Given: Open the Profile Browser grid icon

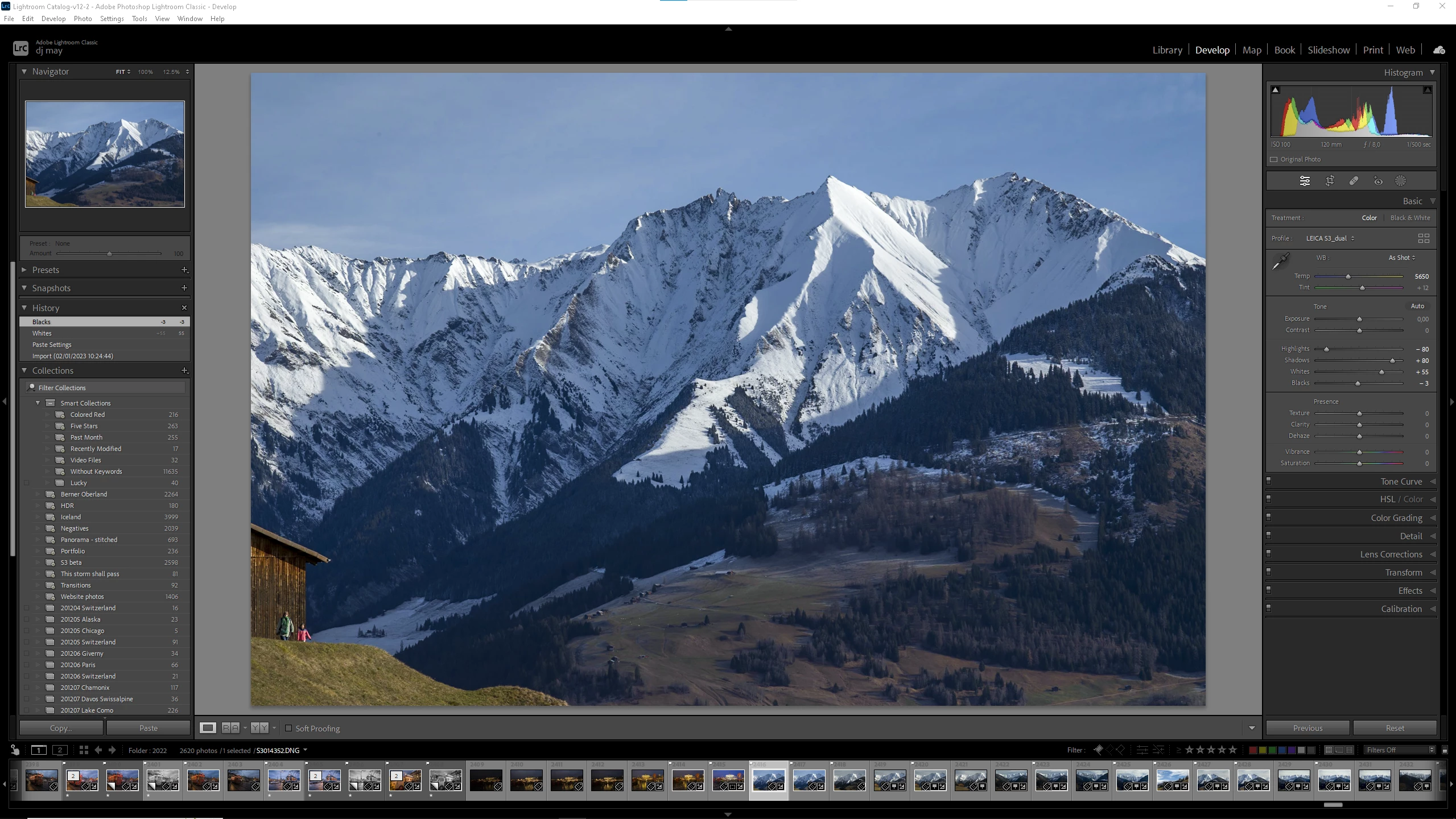Looking at the screenshot, I should (1424, 238).
